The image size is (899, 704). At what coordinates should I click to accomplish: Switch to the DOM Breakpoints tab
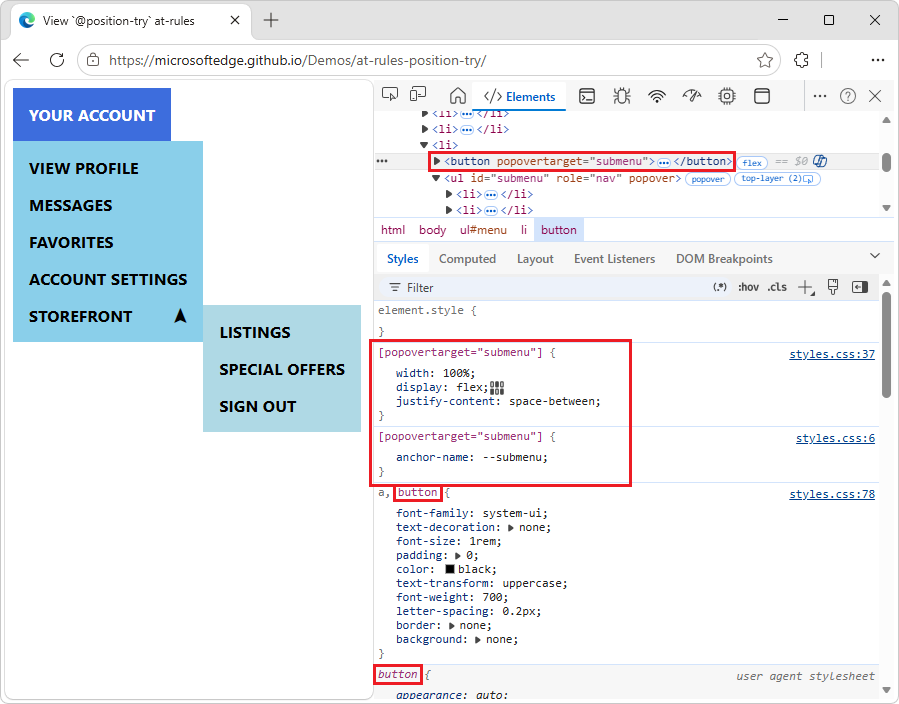coord(724,259)
